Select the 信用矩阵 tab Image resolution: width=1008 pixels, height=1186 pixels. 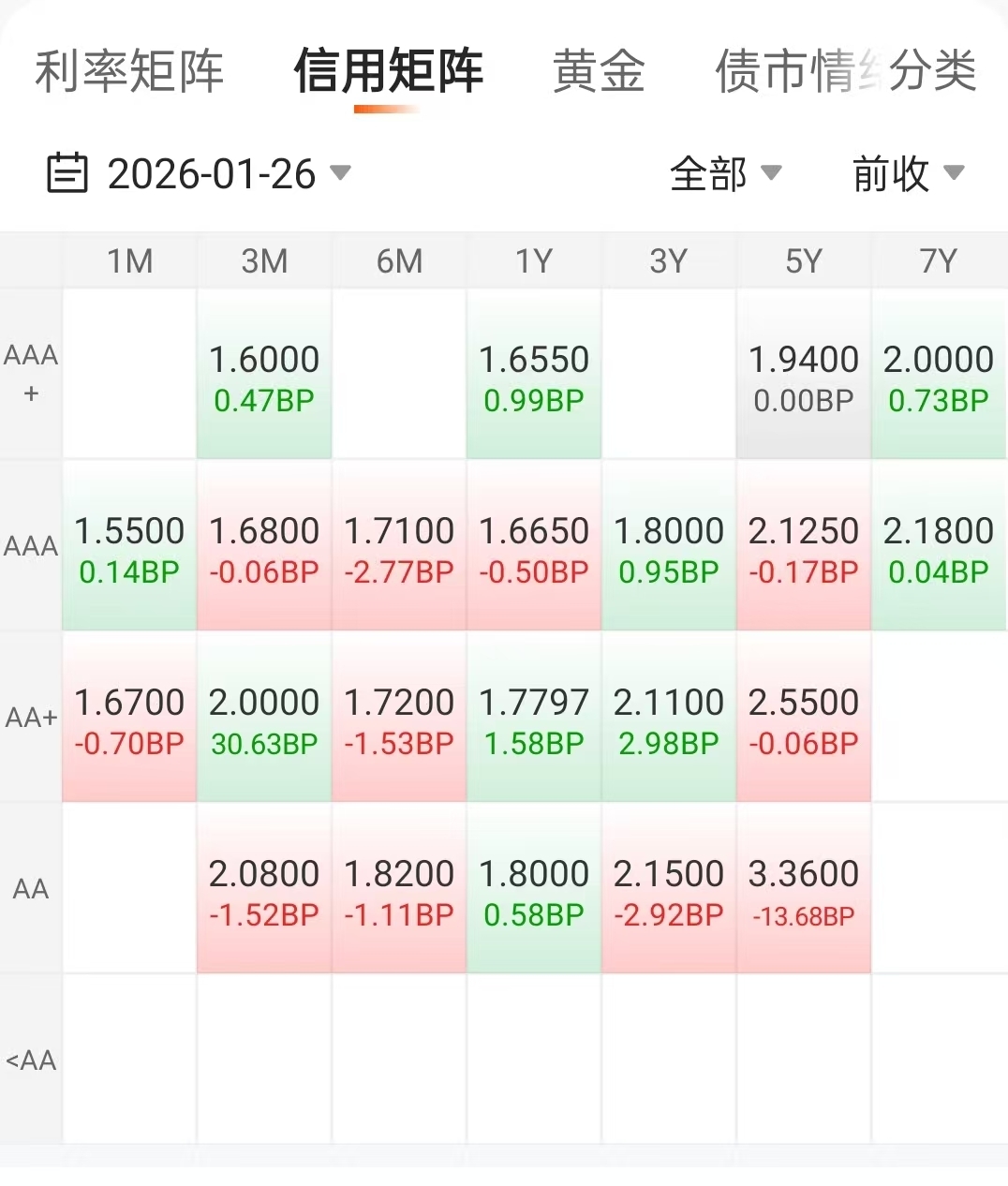(388, 71)
